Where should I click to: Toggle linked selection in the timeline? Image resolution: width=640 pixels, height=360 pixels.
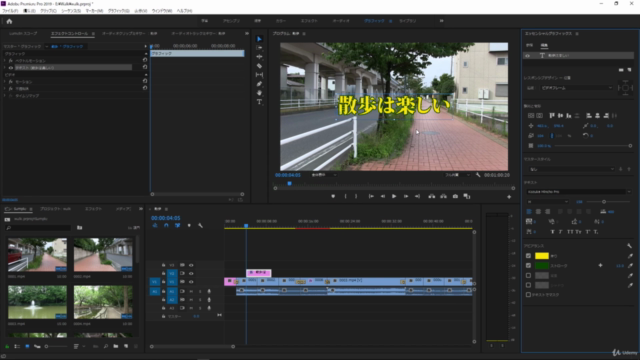[x=178, y=225]
